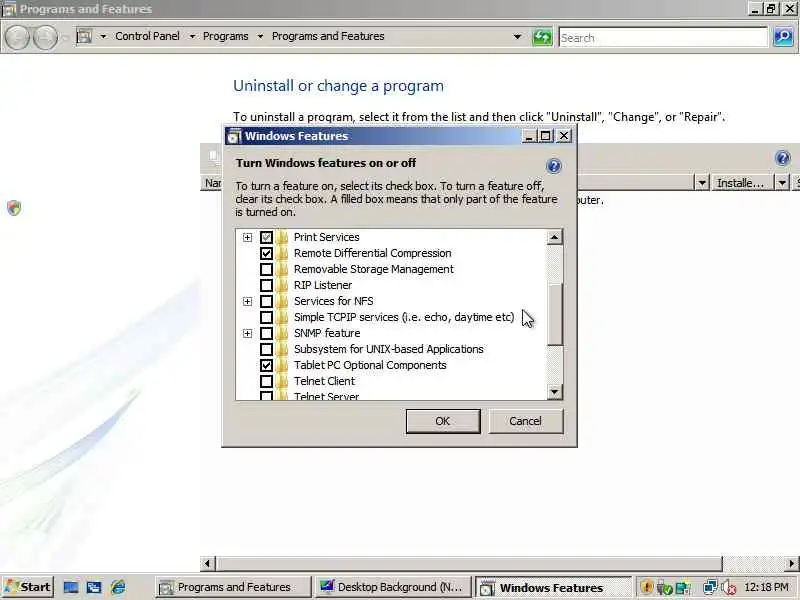Click scroll up arrow in features list
This screenshot has height=600, width=800.
click(x=555, y=237)
